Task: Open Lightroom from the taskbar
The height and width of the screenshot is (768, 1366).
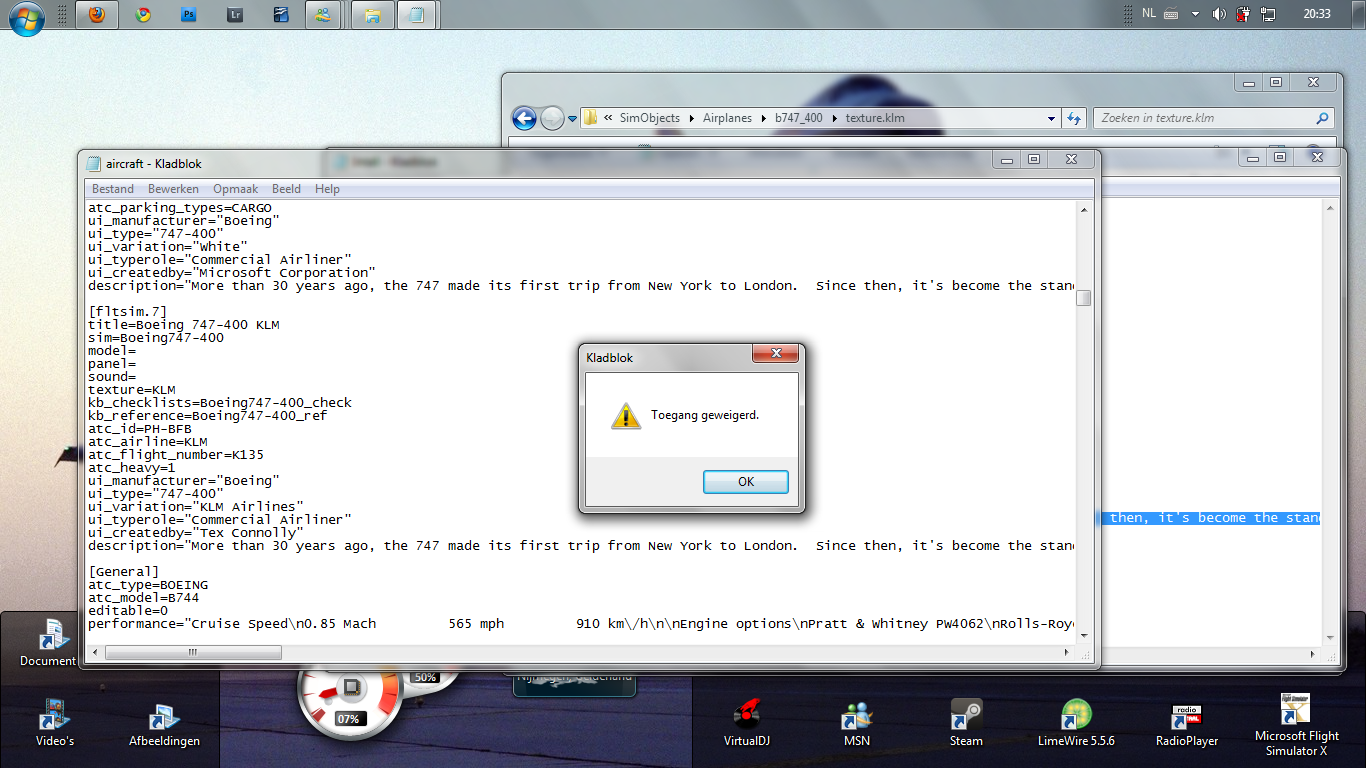Action: pyautogui.click(x=235, y=15)
